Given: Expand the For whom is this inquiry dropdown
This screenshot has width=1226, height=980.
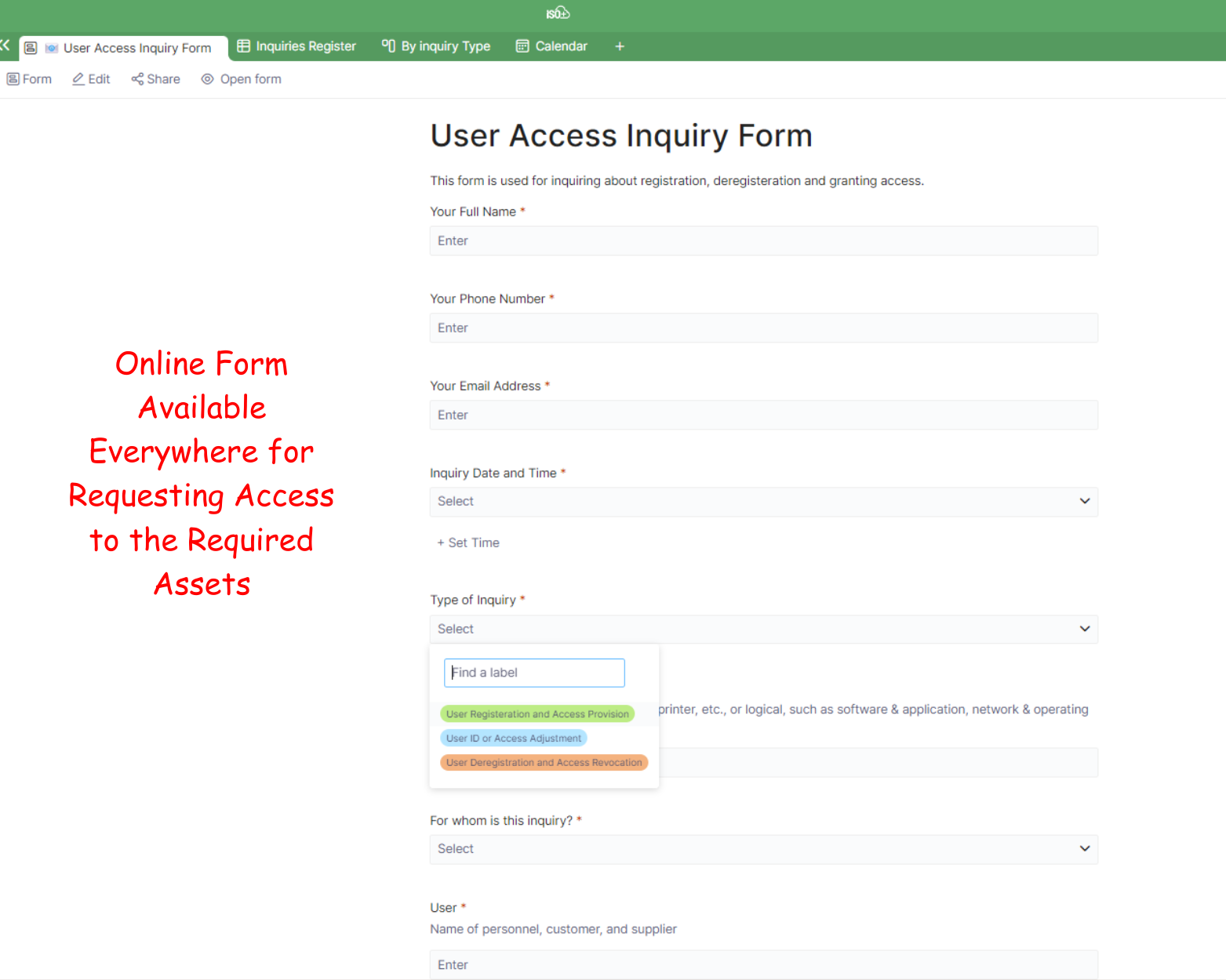Looking at the screenshot, I should click(x=763, y=849).
